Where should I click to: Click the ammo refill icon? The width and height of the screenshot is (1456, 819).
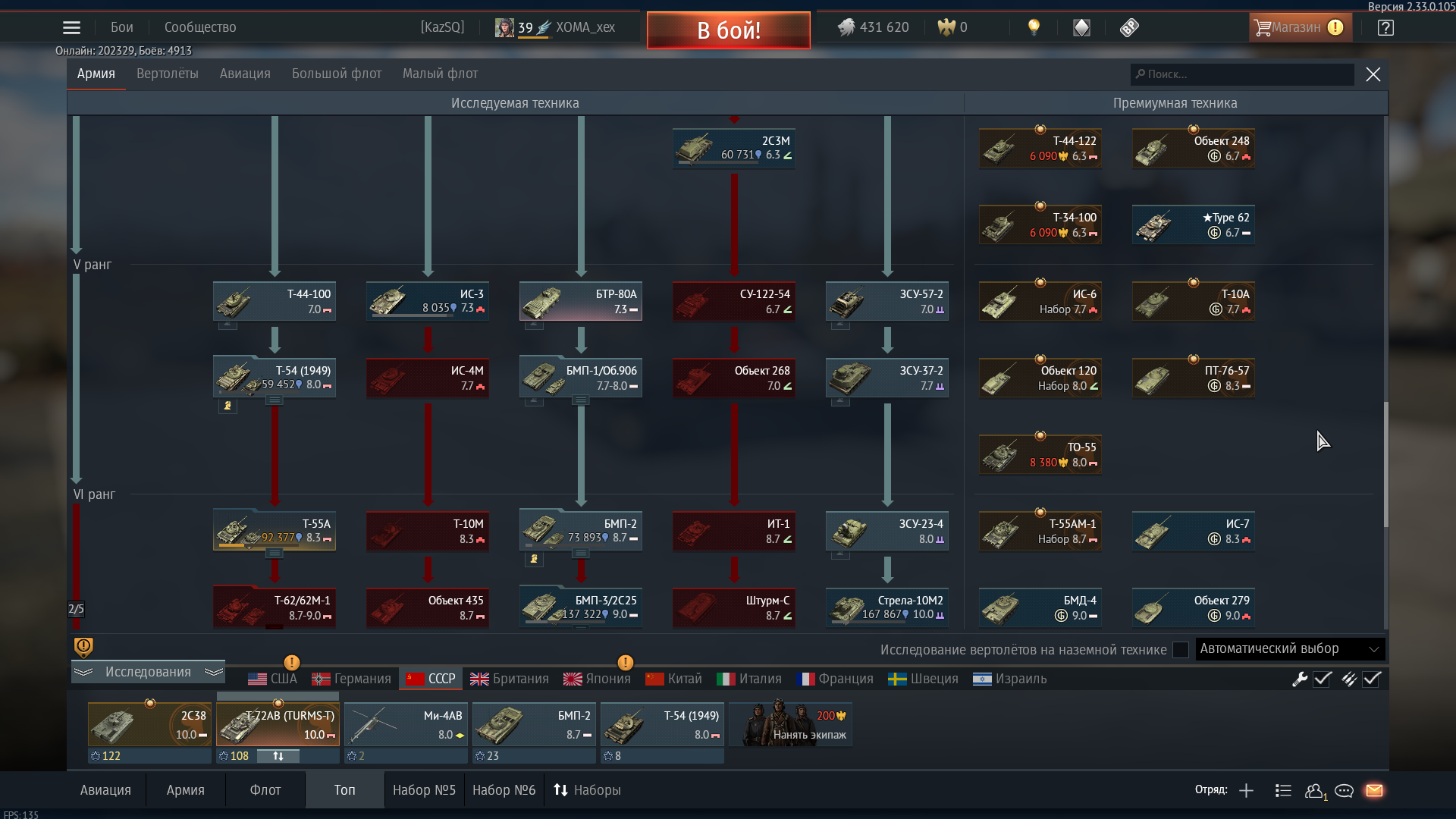(1349, 679)
